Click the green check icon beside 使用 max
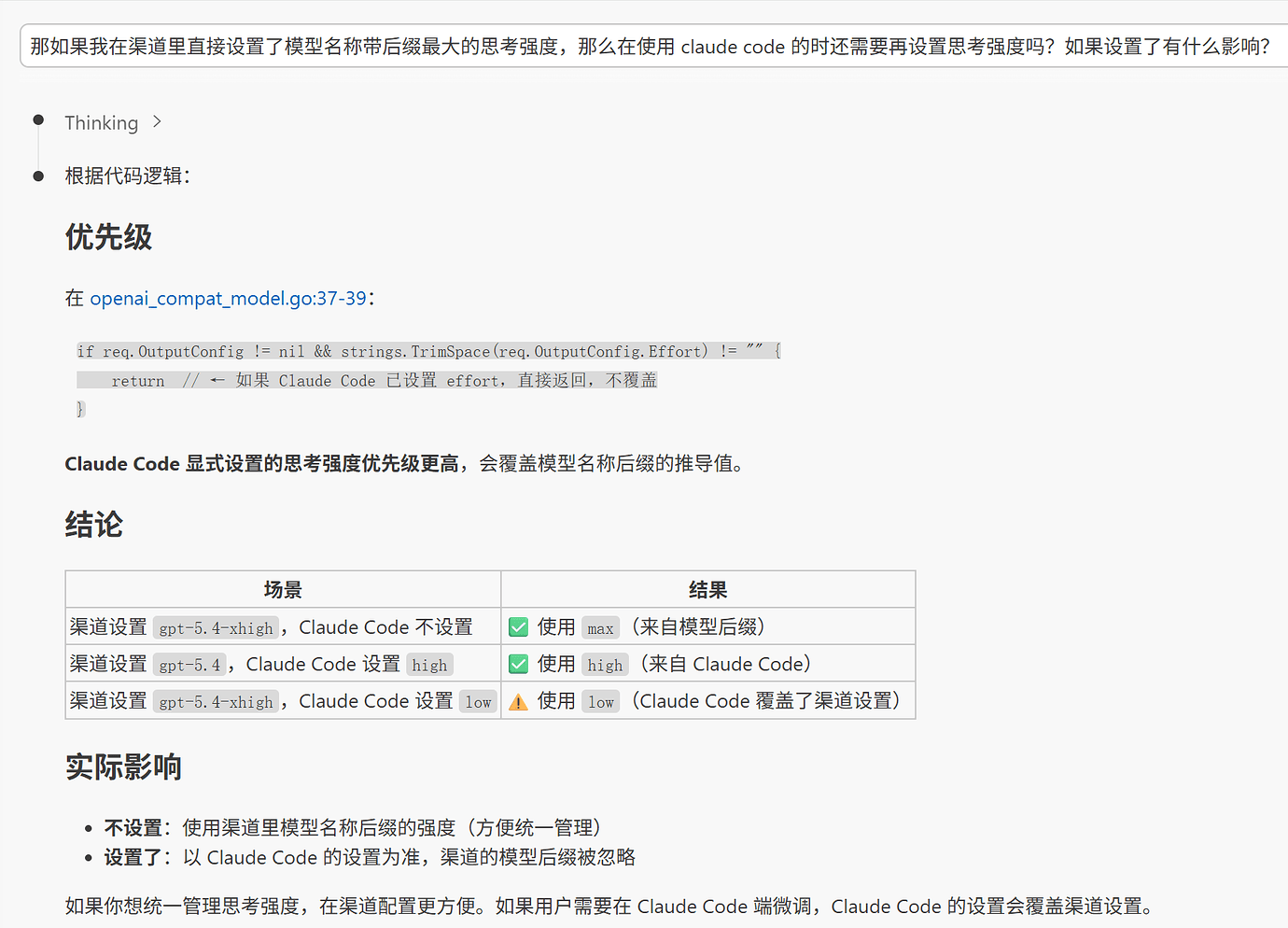The image size is (1288, 928). pyautogui.click(x=518, y=627)
